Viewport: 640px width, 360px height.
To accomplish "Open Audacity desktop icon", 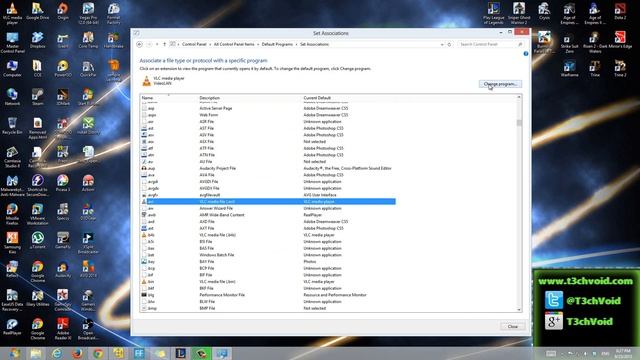I will [x=63, y=269].
